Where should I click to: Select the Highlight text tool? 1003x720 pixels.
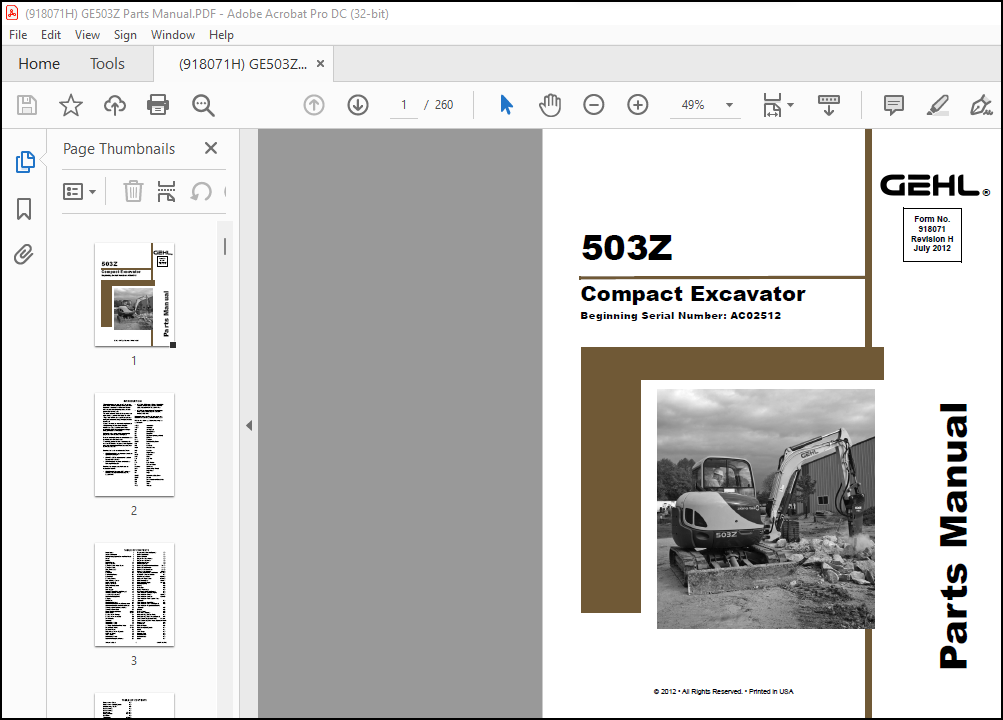click(937, 105)
